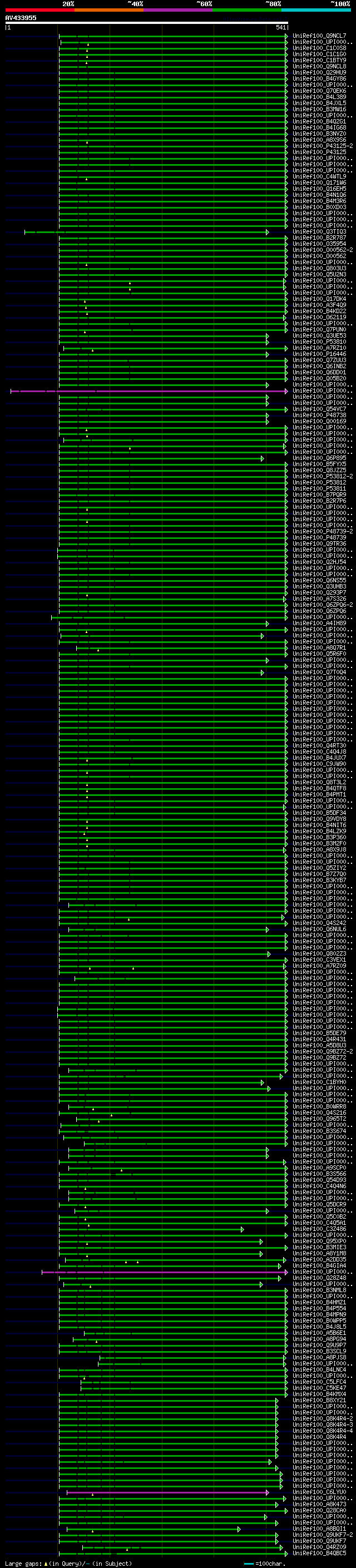This screenshot has height=1568, width=356.
Task: Open the UniRef100_Q29HU9 hit
Action: 319,72
